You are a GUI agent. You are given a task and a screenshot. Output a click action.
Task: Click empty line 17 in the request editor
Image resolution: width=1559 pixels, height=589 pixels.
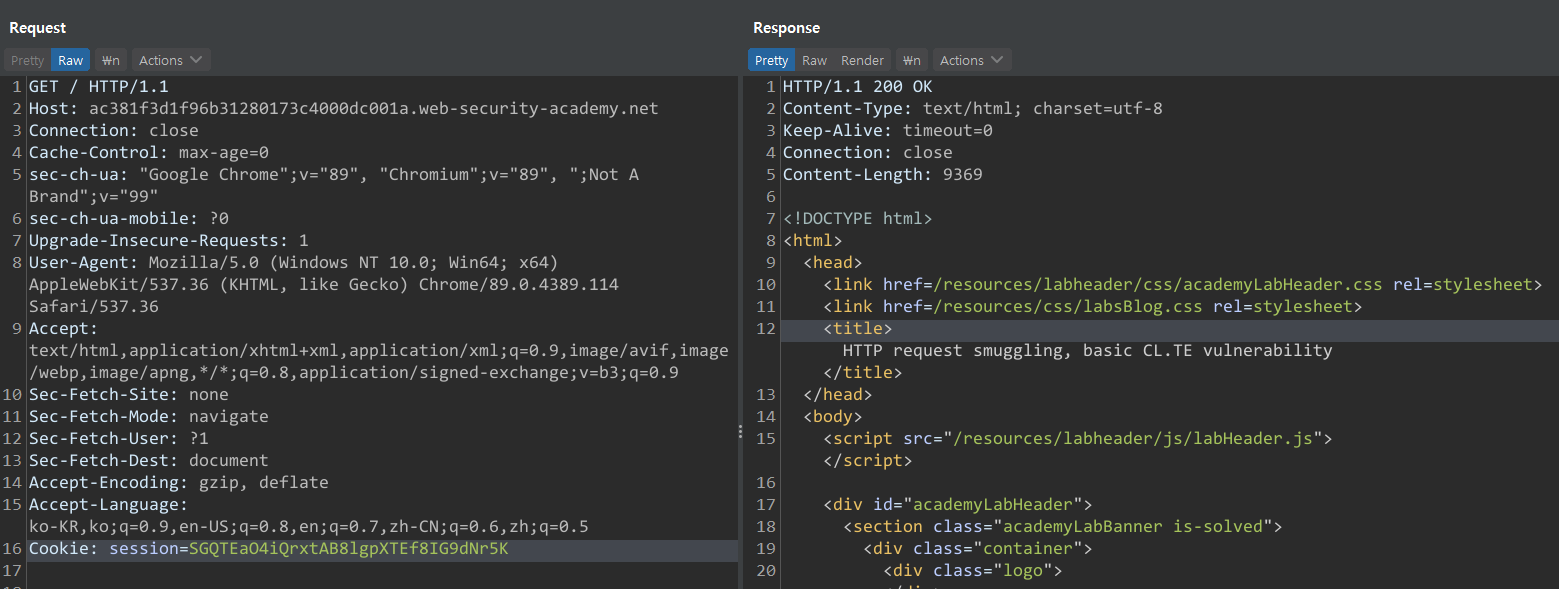click(382, 570)
